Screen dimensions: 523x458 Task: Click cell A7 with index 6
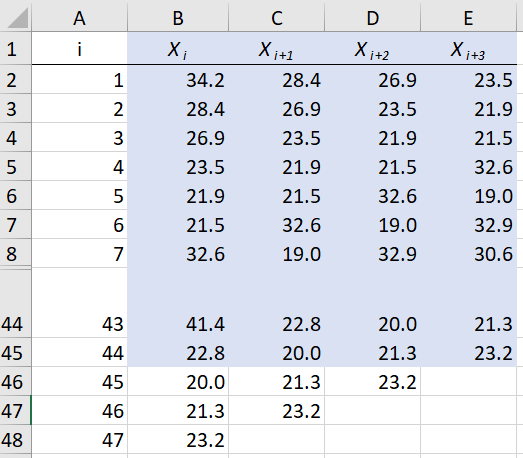[x=79, y=224]
